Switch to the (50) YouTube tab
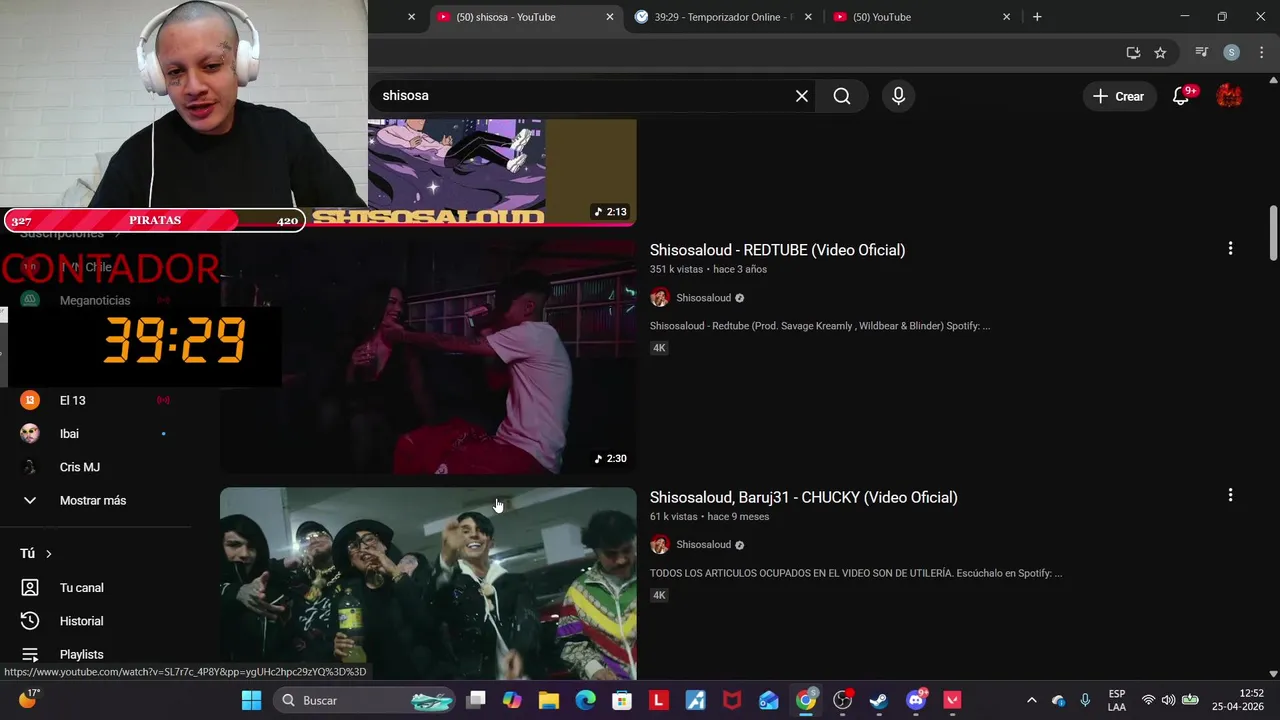Screen dimensions: 1280x720 (922, 17)
